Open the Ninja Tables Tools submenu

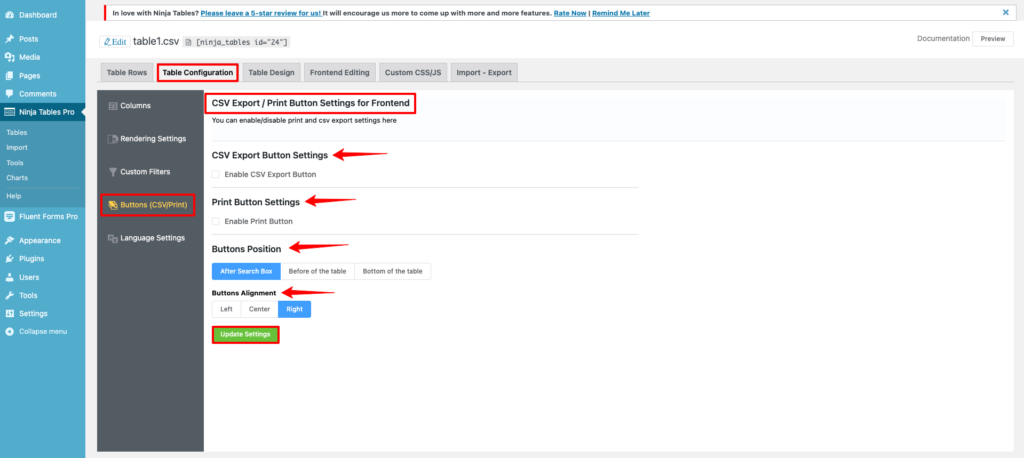pyautogui.click(x=16, y=163)
